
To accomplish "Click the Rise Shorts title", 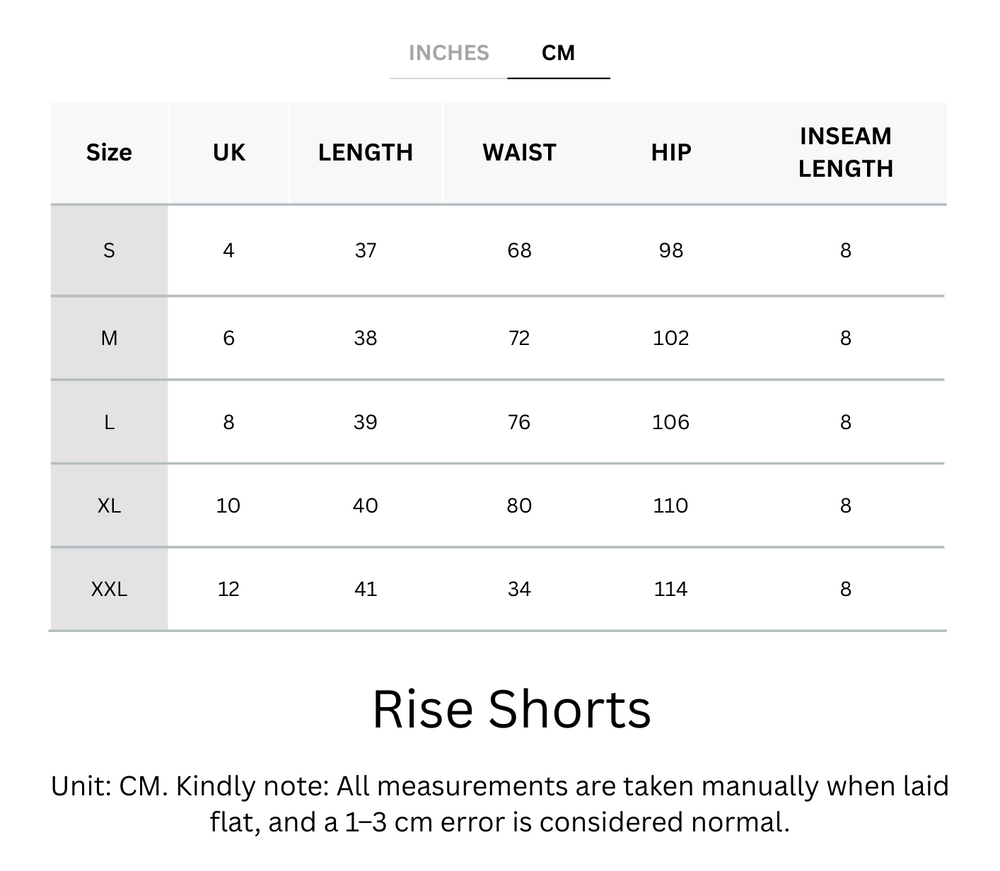I will (511, 708).
